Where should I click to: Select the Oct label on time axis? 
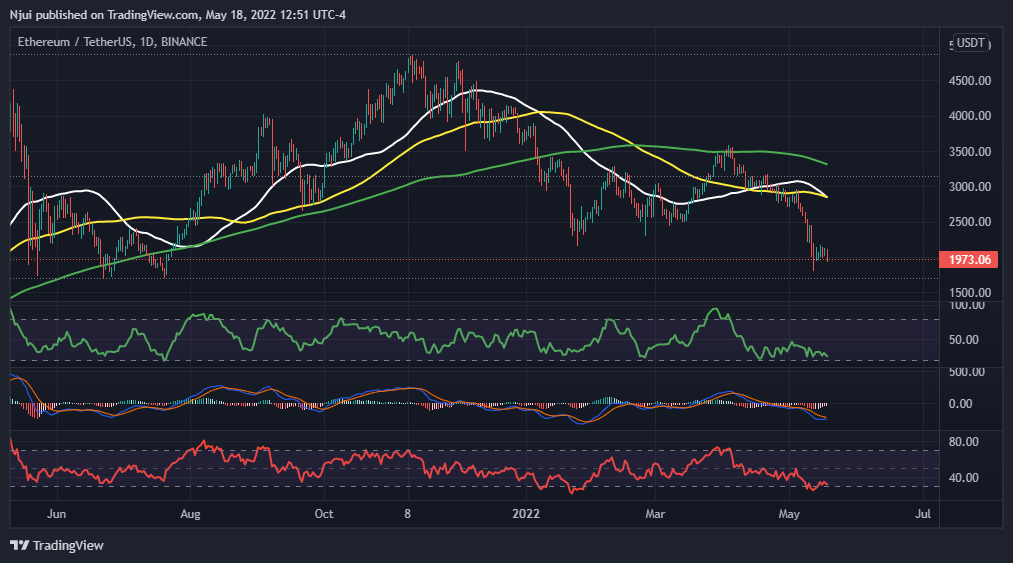coord(323,514)
